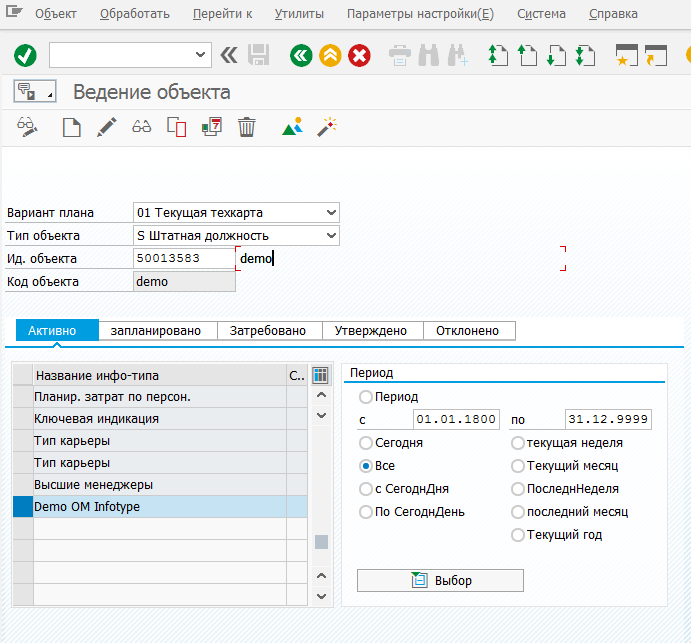Click the display/change glasses-pencil icon
Viewport: 691px width, 643px height.
pos(27,127)
